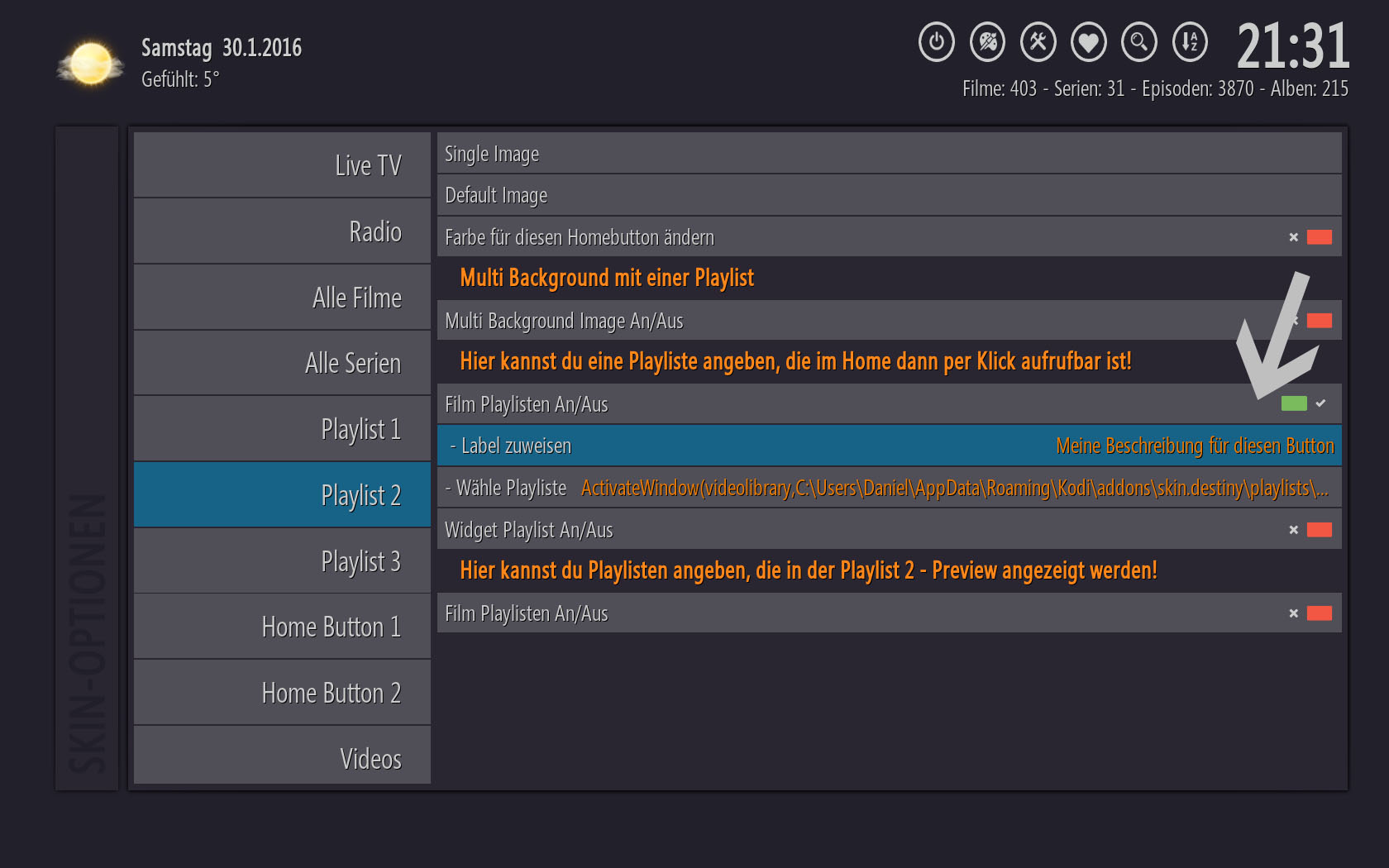This screenshot has width=1389, height=868.
Task: Click the 21:31 clock display
Action: click(x=1293, y=46)
